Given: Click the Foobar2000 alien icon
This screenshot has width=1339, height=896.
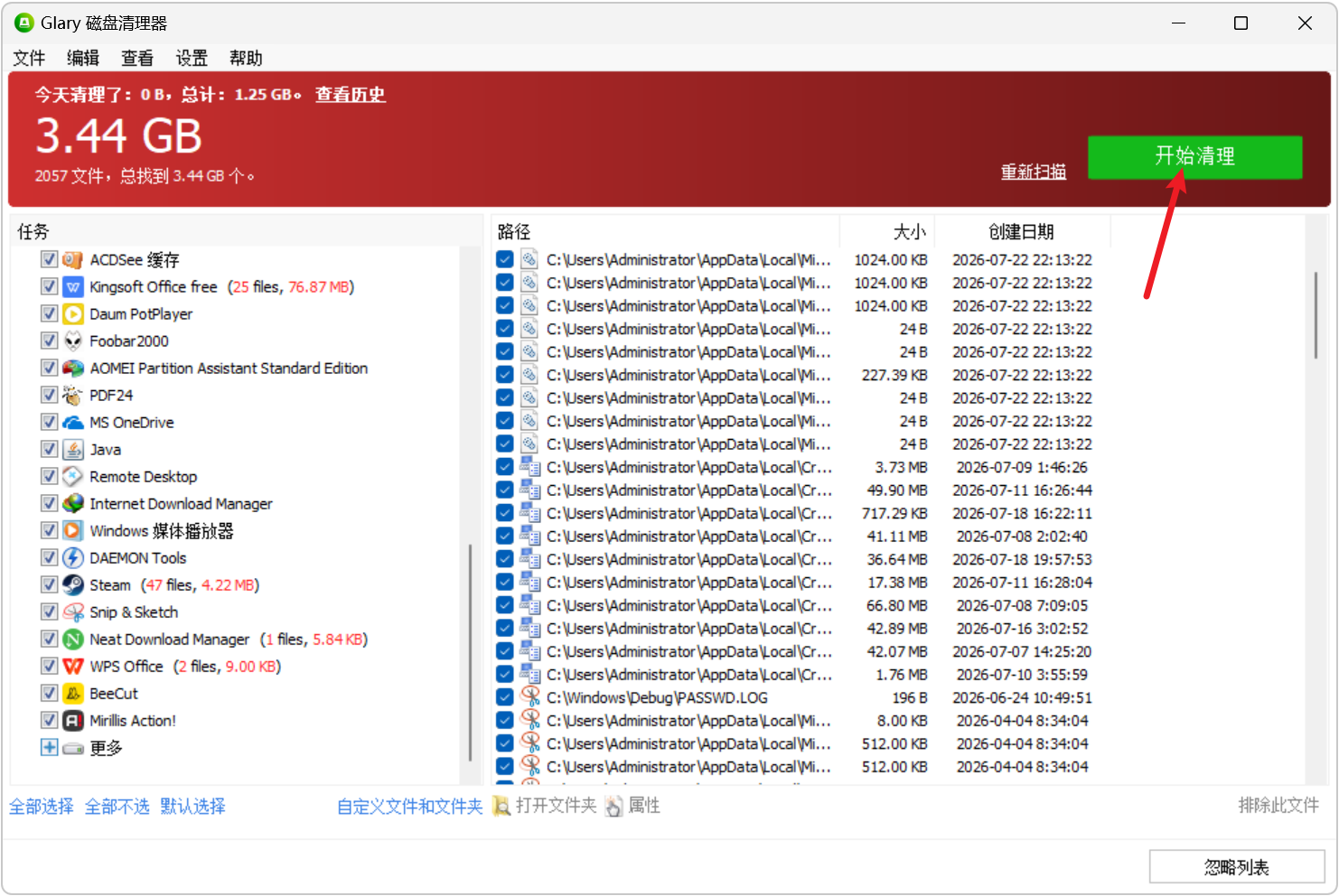Looking at the screenshot, I should (x=73, y=341).
